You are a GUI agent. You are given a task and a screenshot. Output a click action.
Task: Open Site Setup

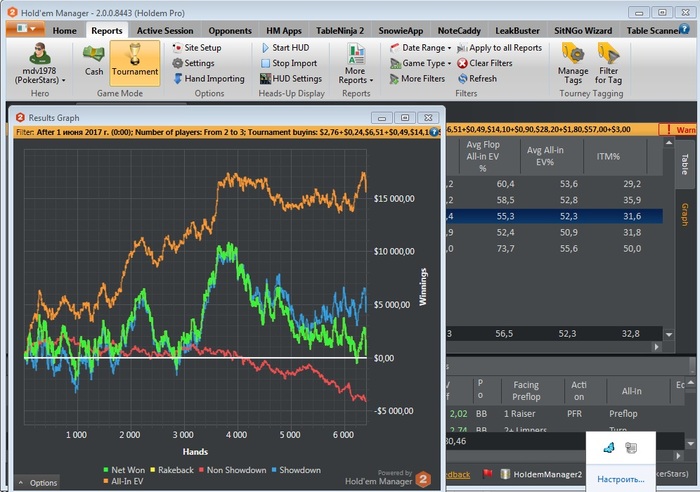point(197,48)
